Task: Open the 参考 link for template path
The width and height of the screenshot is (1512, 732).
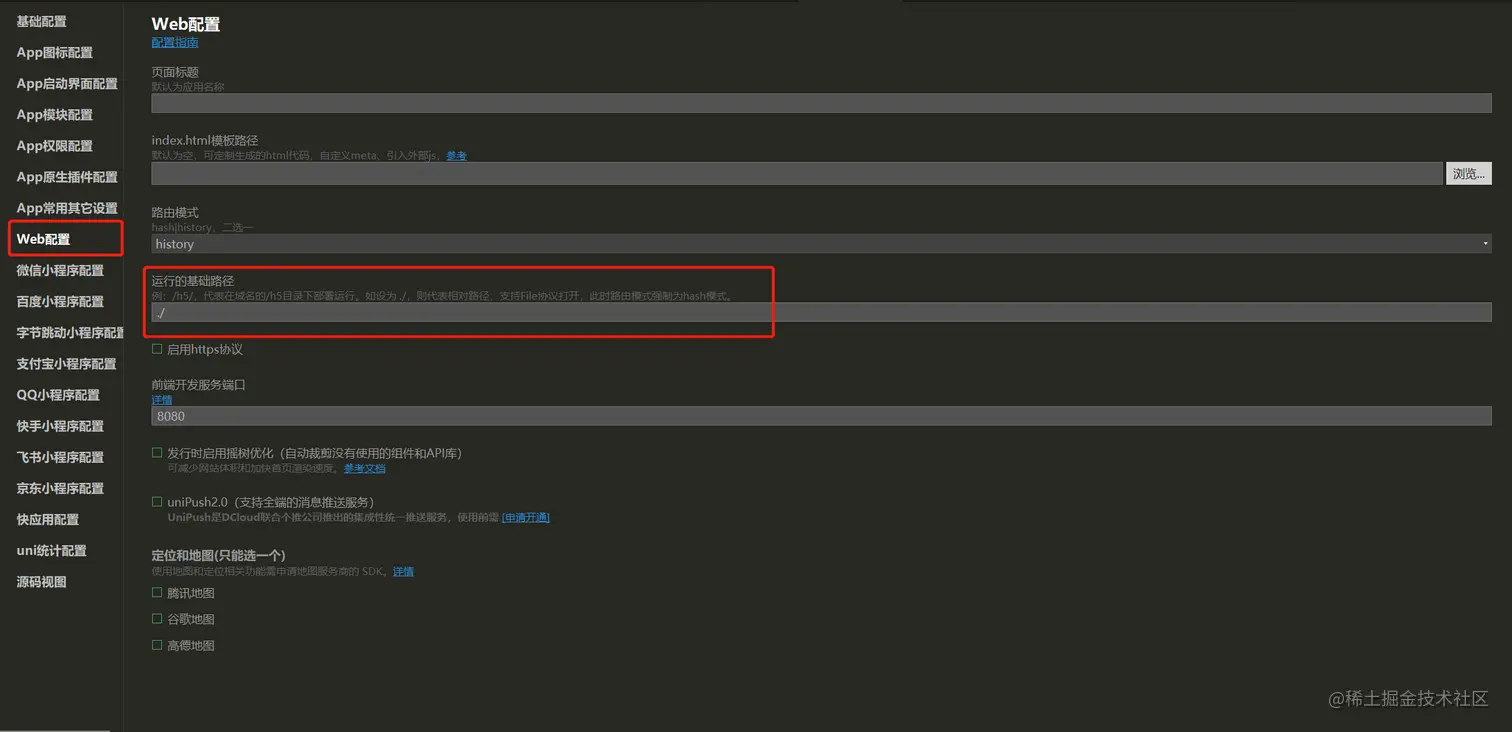Action: pos(456,155)
